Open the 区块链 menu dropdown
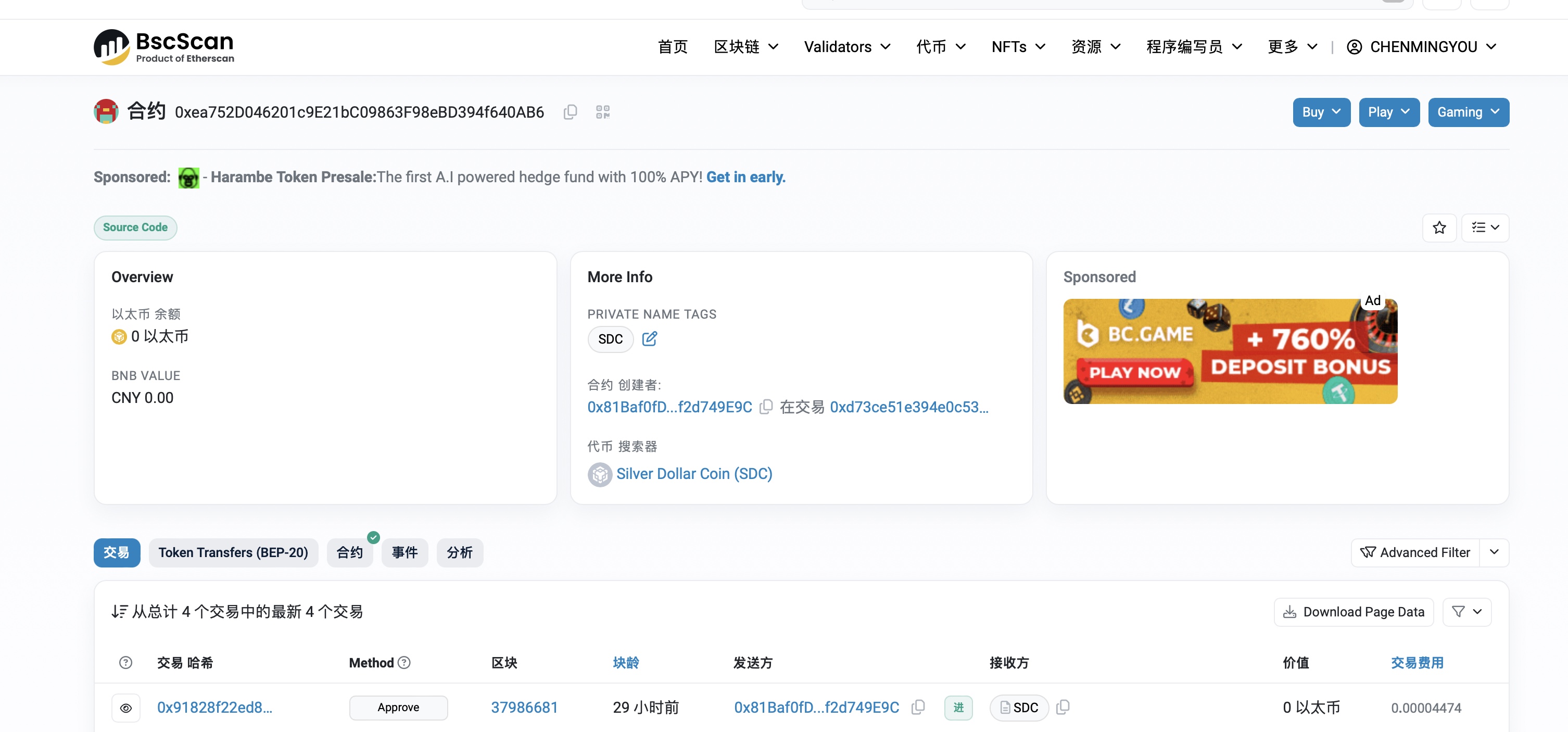The width and height of the screenshot is (1568, 732). pyautogui.click(x=745, y=47)
